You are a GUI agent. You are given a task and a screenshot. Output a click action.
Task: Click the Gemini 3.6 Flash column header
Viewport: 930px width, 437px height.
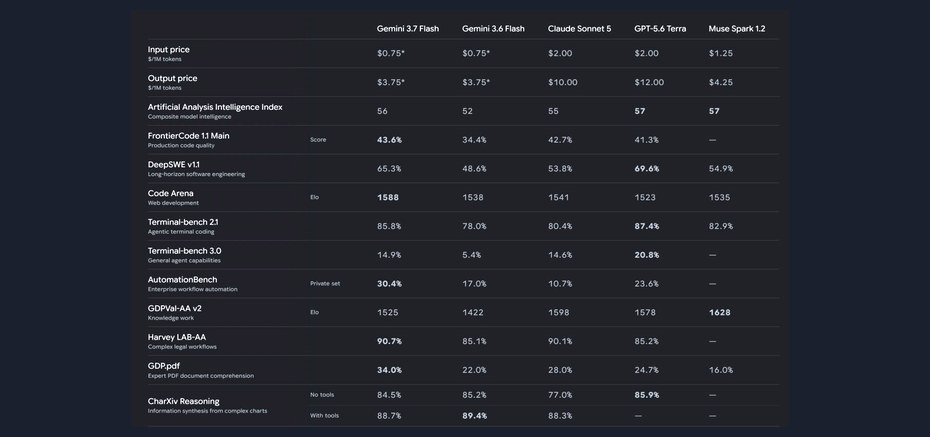pos(493,28)
